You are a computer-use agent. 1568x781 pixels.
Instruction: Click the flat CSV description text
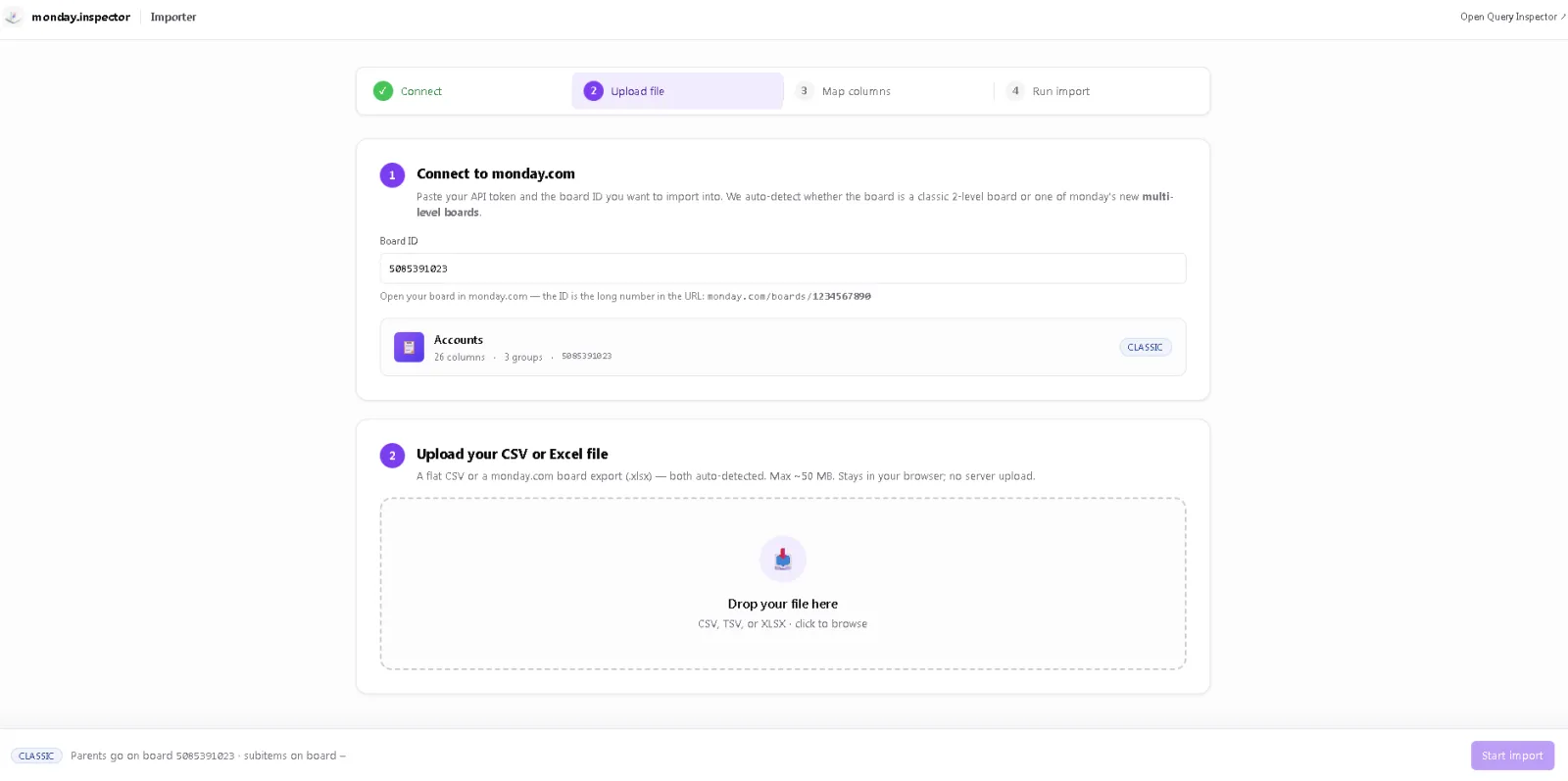[x=725, y=476]
